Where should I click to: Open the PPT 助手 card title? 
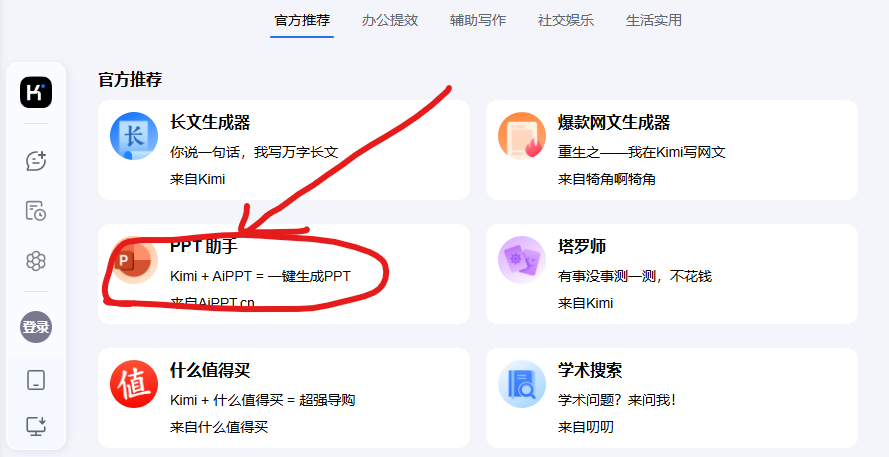[x=204, y=246]
